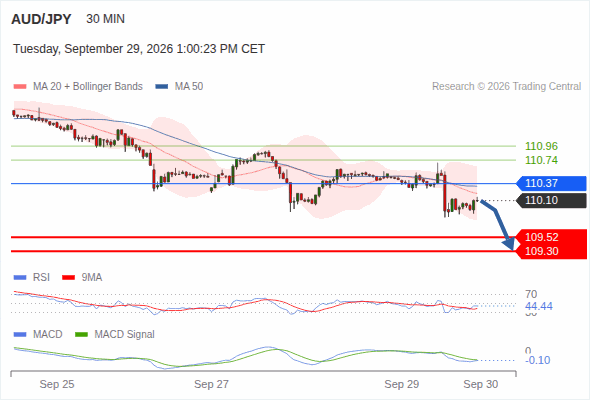The width and height of the screenshot is (590, 400).
Task: Click the 30 MIN timeframe label
Action: click(105, 19)
